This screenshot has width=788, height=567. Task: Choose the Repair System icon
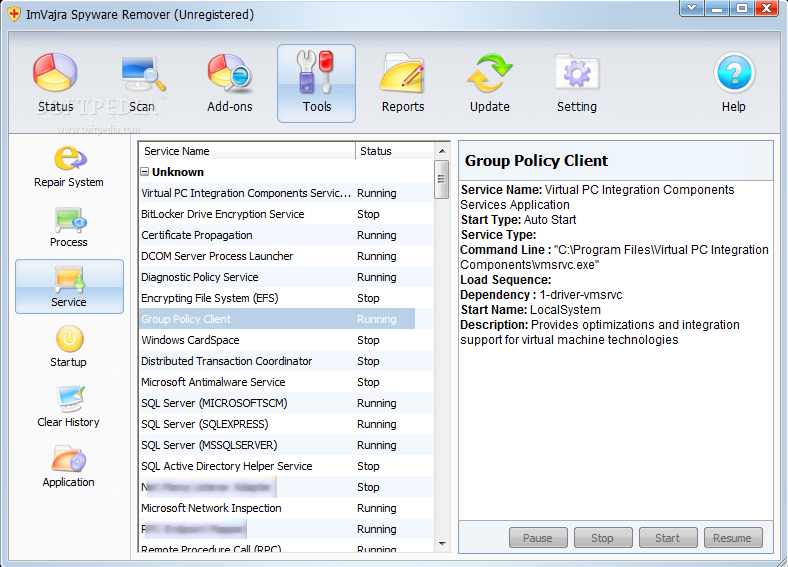(69, 158)
